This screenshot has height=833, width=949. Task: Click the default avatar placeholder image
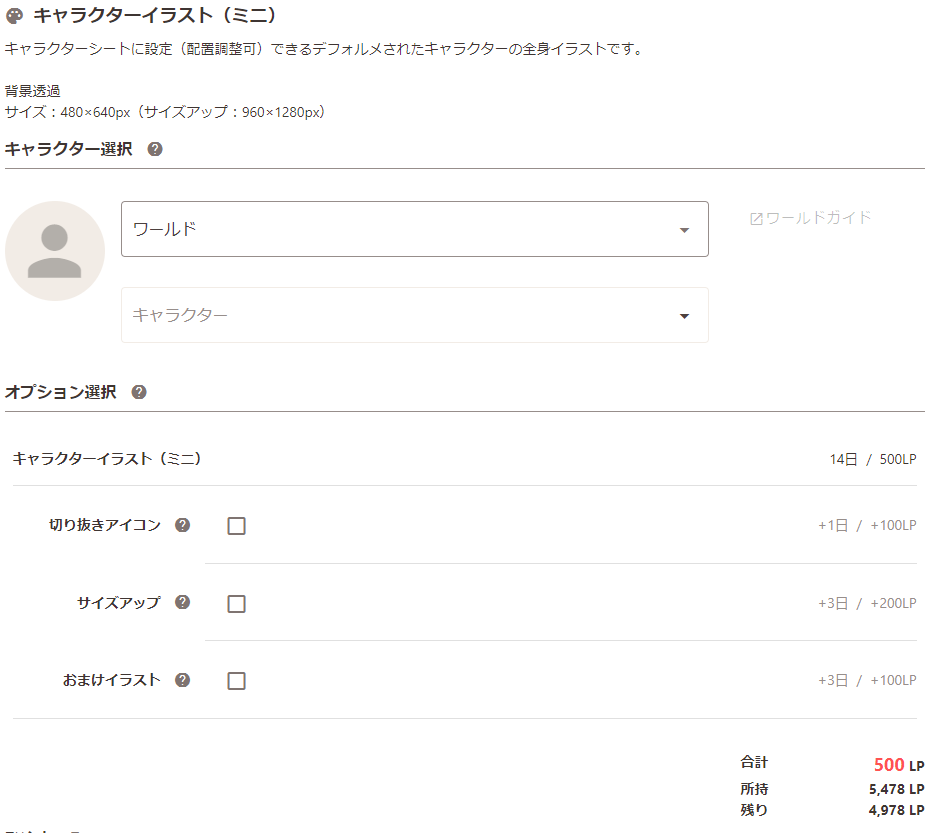pyautogui.click(x=54, y=251)
